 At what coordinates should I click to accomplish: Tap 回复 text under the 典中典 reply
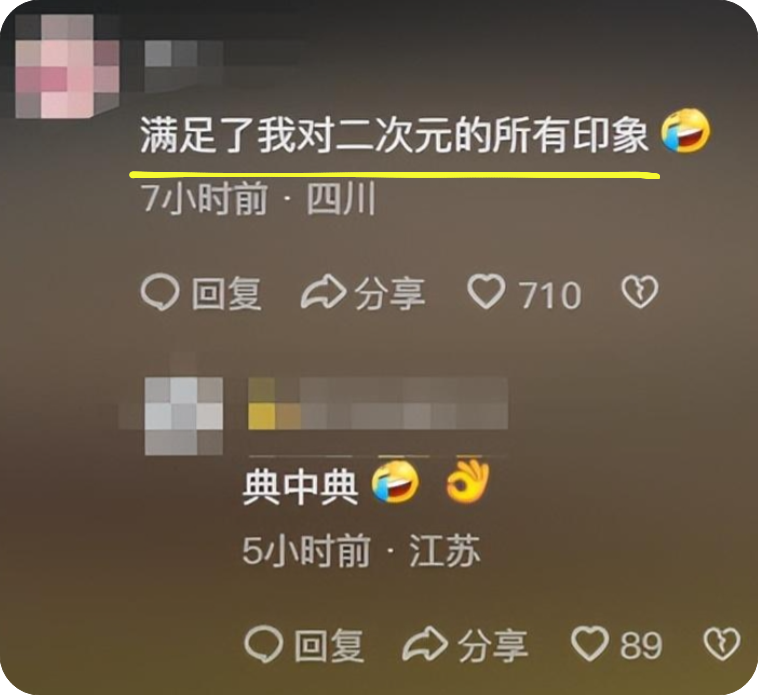pyautogui.click(x=329, y=645)
